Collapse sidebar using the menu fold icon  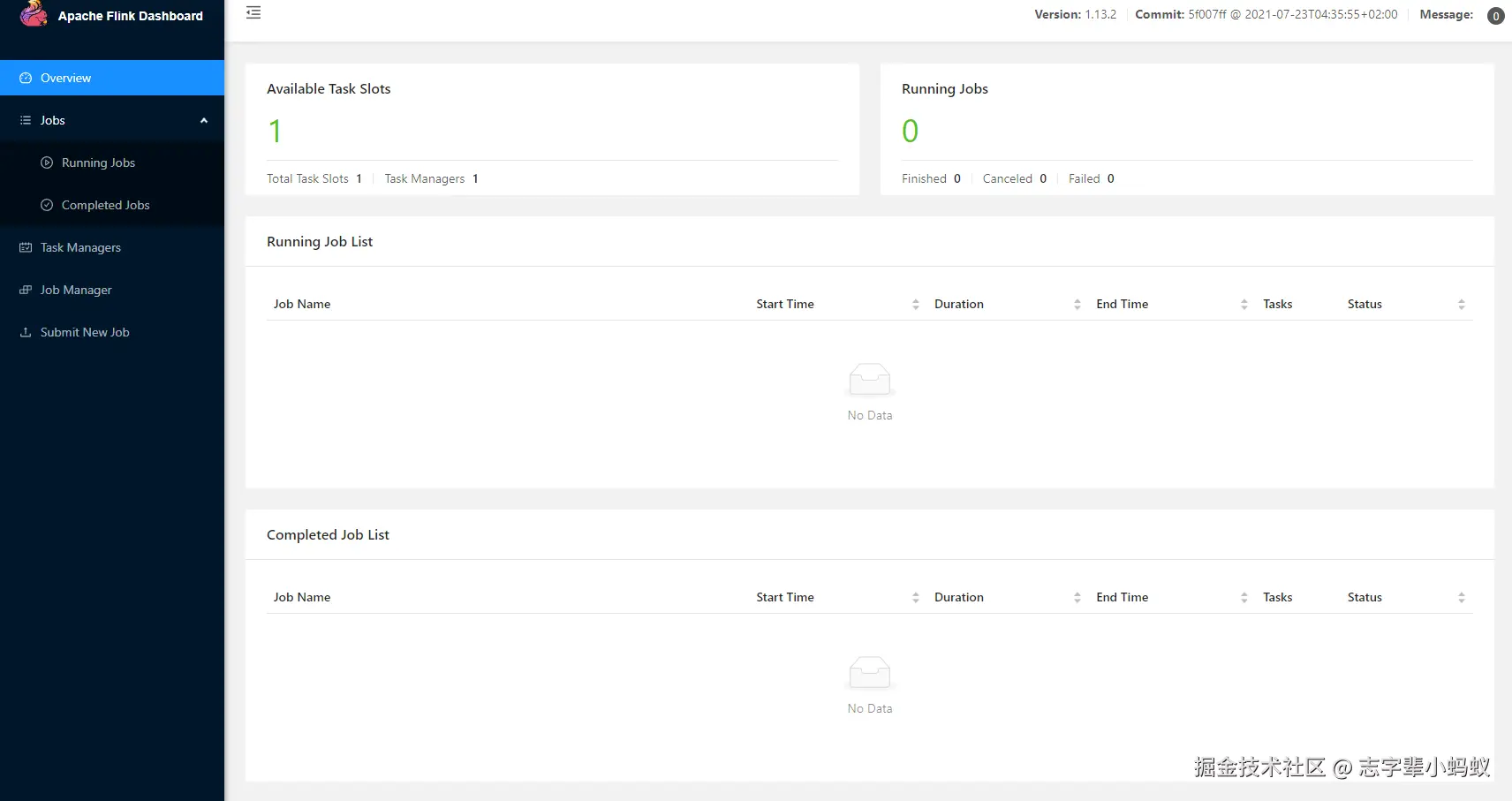pos(253,13)
